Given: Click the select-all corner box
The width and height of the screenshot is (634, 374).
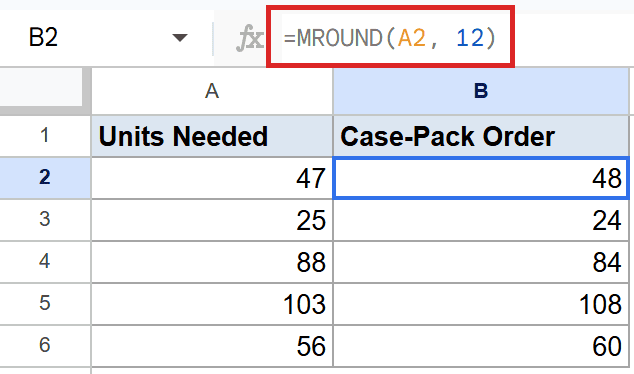Looking at the screenshot, I should coord(41,87).
